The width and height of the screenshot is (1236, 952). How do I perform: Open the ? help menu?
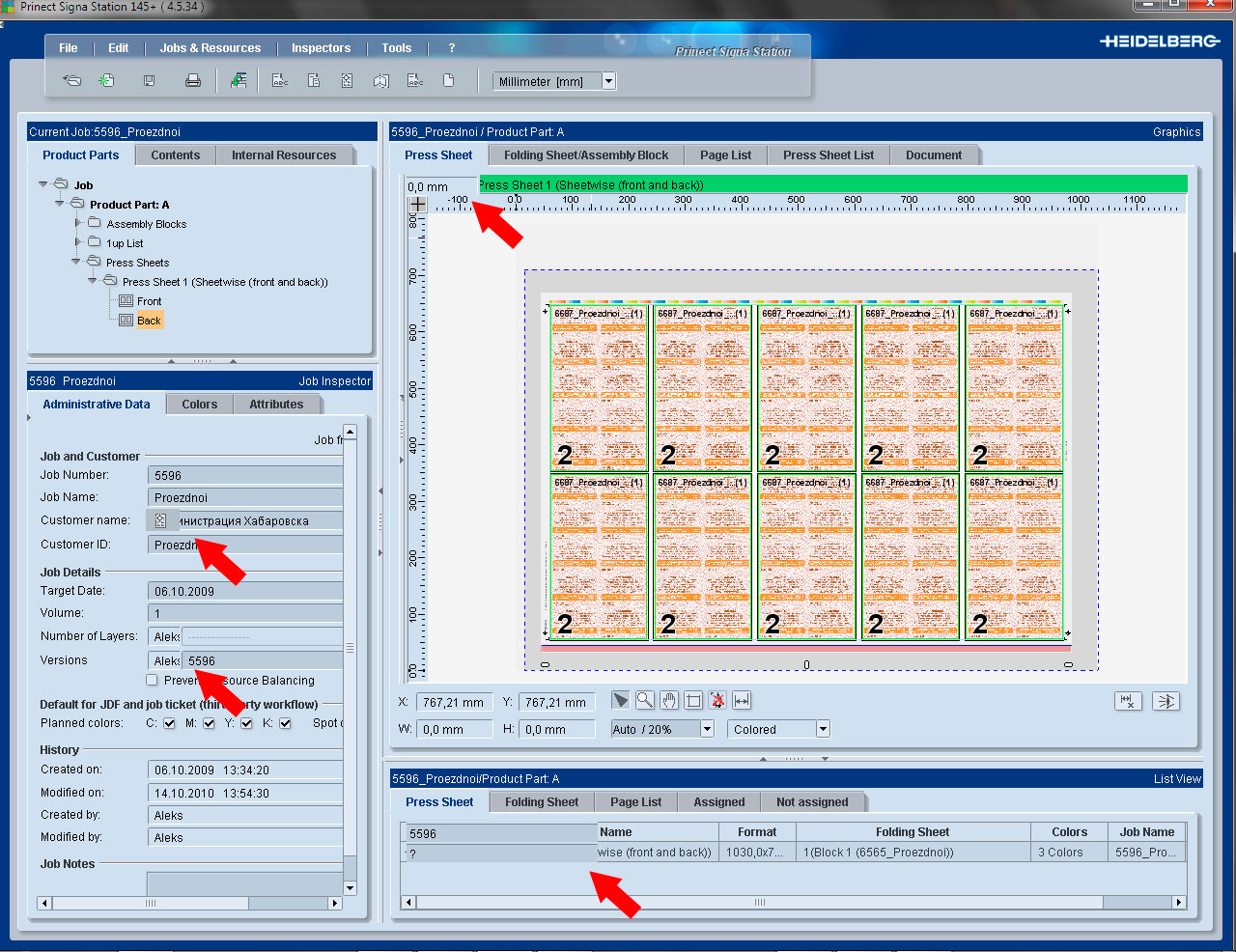451,48
